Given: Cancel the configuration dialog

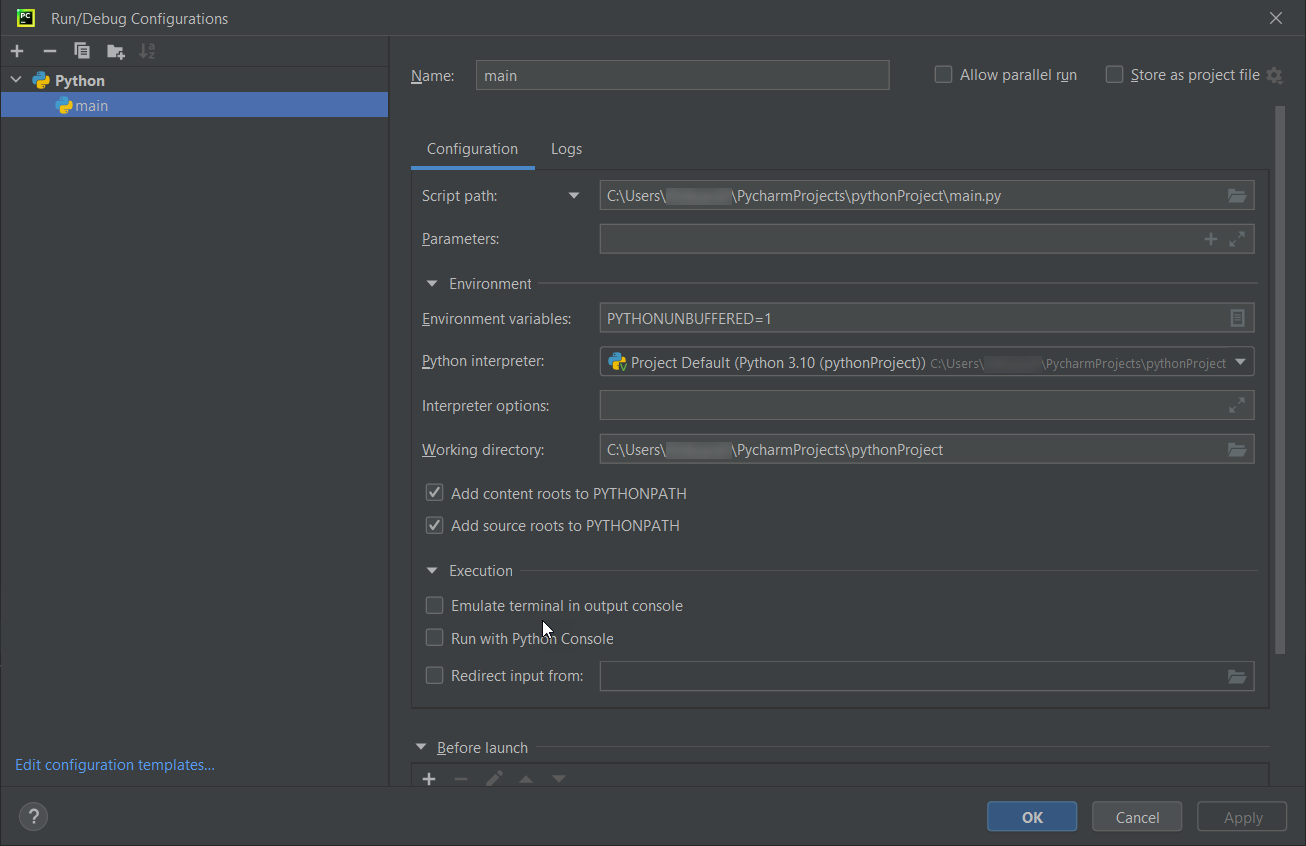Looking at the screenshot, I should point(1137,817).
